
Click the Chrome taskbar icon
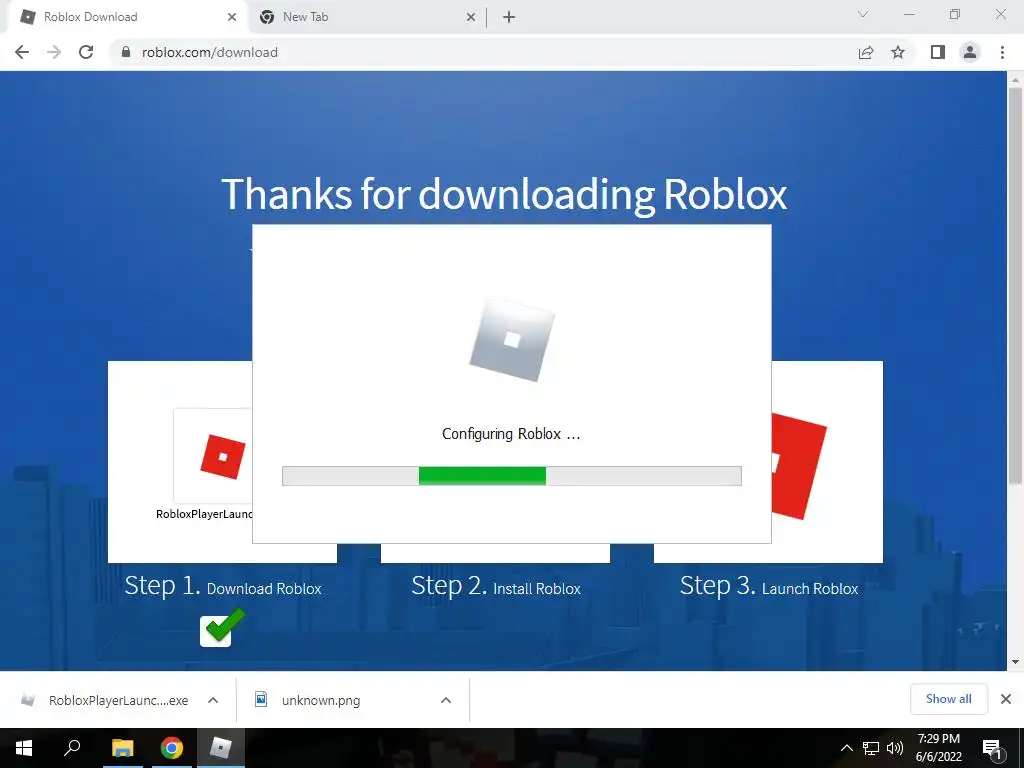172,748
